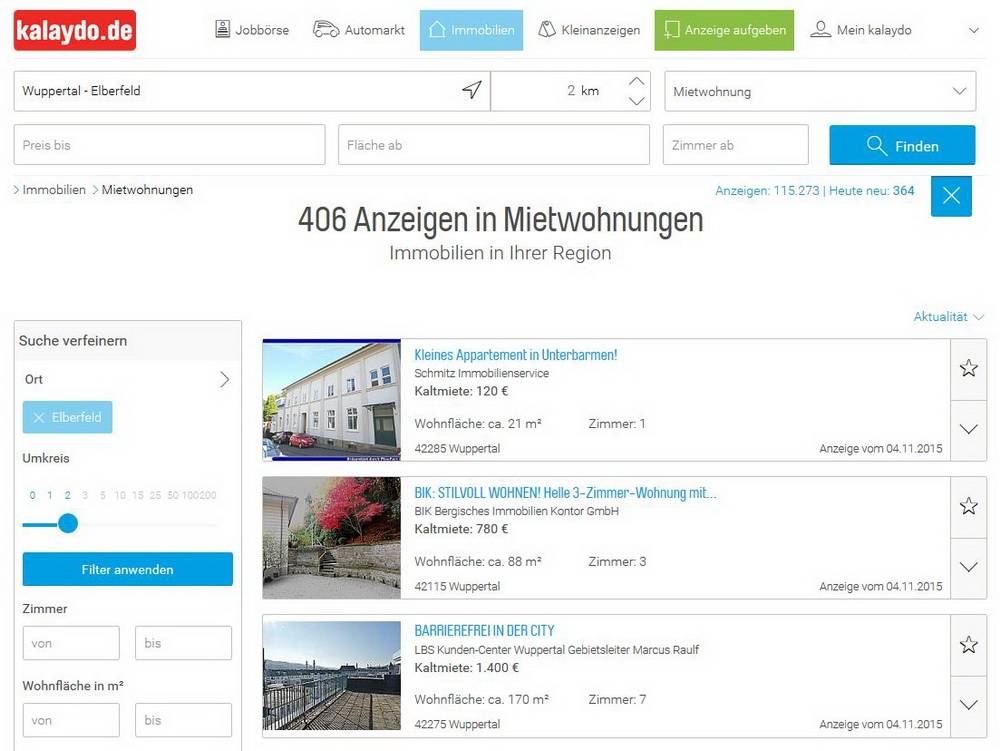Select the Automarkt car icon
This screenshot has height=751, width=1000.
pyautogui.click(x=325, y=29)
